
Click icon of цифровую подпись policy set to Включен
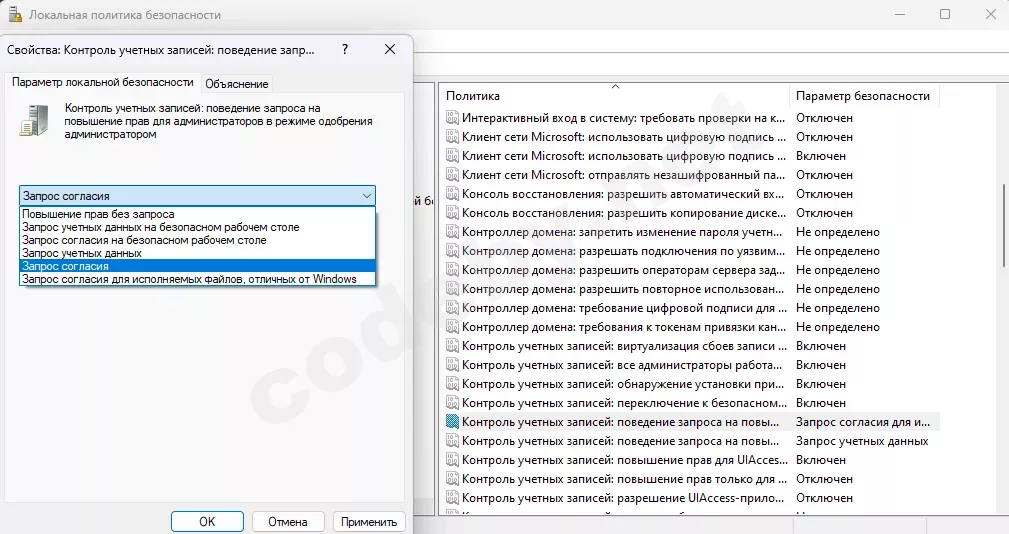[x=452, y=156]
